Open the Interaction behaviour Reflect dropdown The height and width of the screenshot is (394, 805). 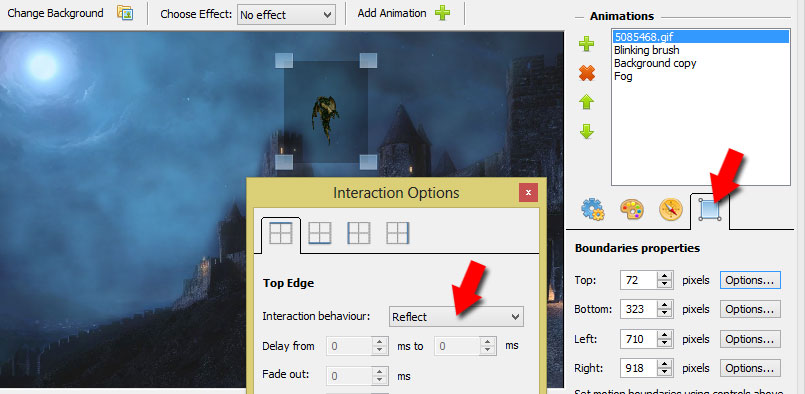coord(456,317)
